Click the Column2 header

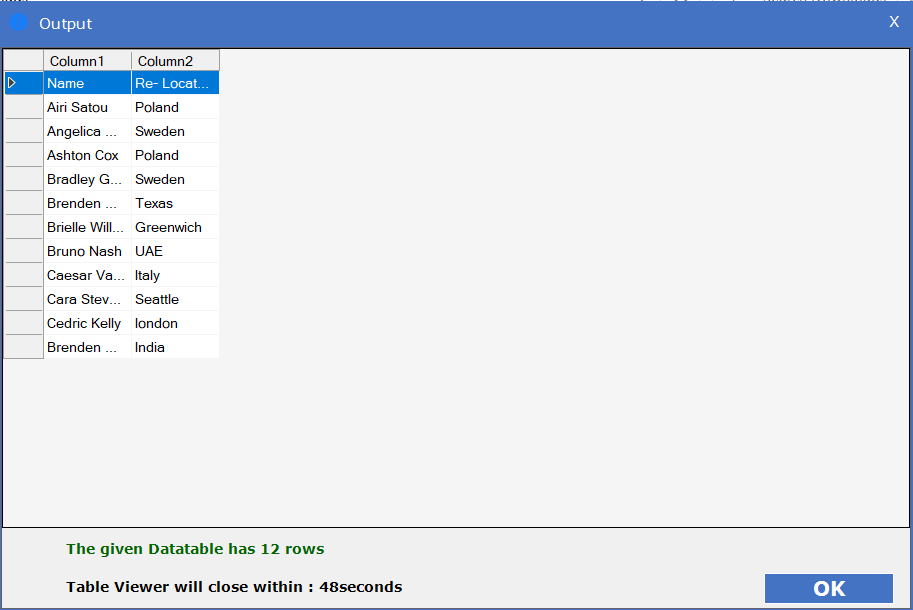tap(175, 61)
